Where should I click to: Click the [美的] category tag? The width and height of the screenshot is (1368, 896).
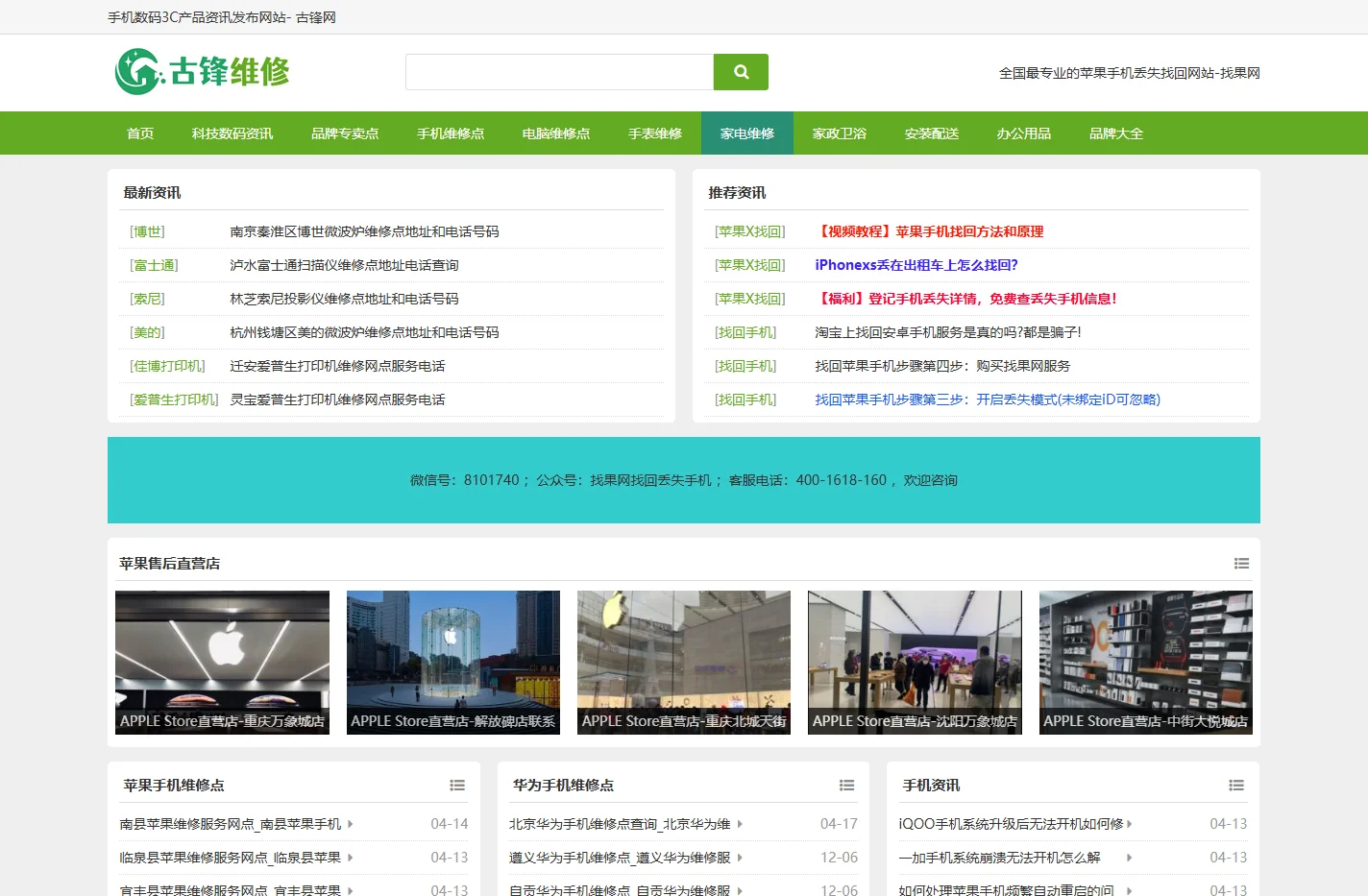pyautogui.click(x=148, y=332)
